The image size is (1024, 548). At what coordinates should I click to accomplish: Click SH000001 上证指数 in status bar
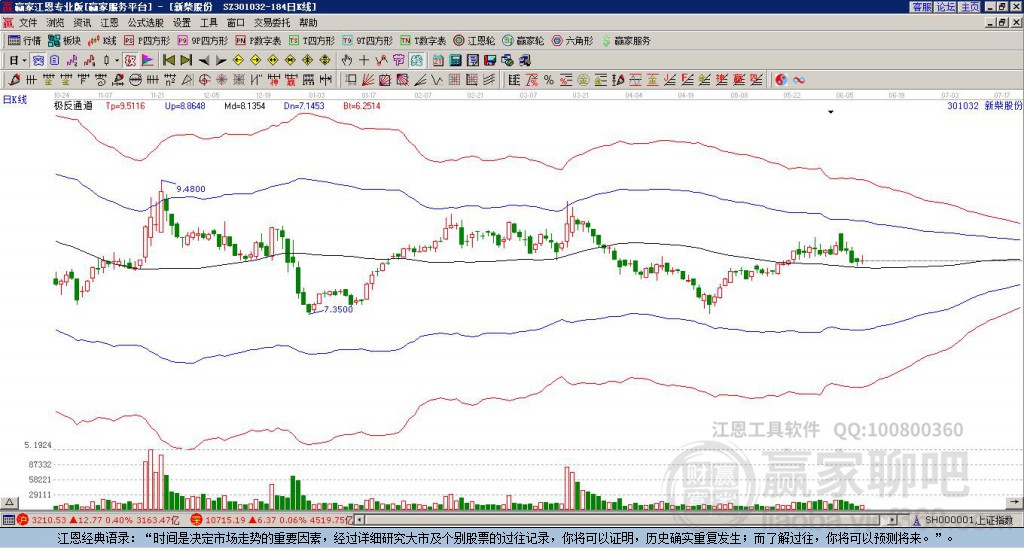[968, 520]
